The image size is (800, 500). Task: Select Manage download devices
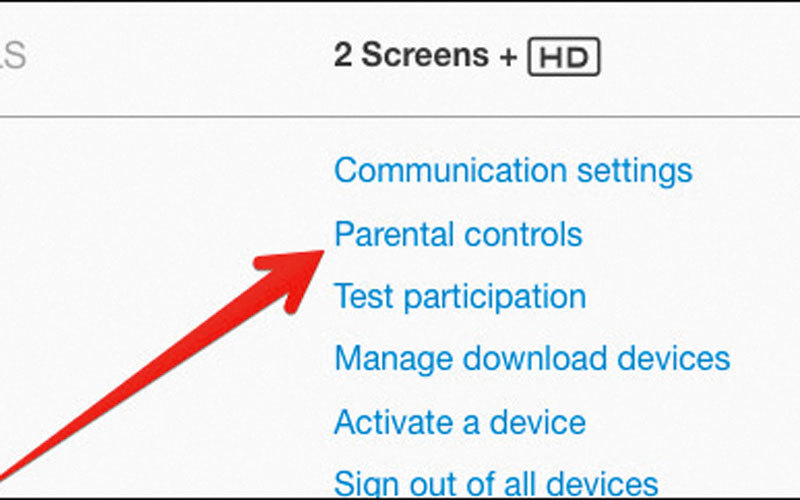tap(531, 358)
